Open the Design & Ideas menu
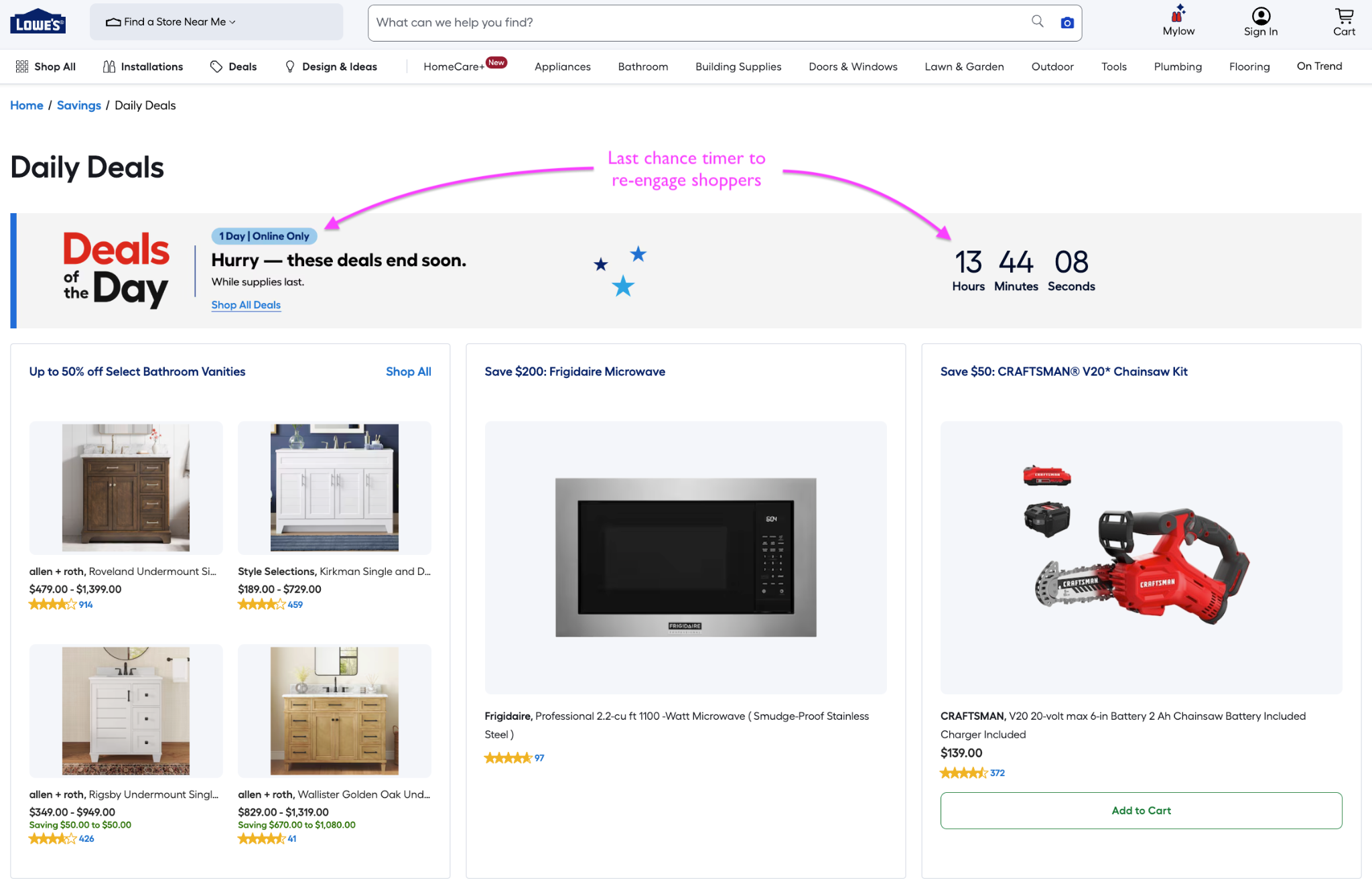Image resolution: width=1372 pixels, height=884 pixels. [331, 66]
